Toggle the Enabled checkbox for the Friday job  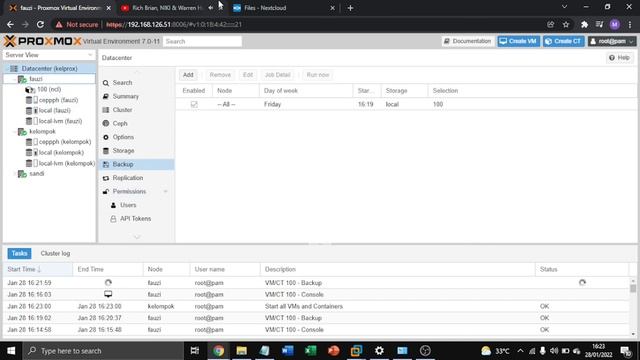[x=194, y=104]
